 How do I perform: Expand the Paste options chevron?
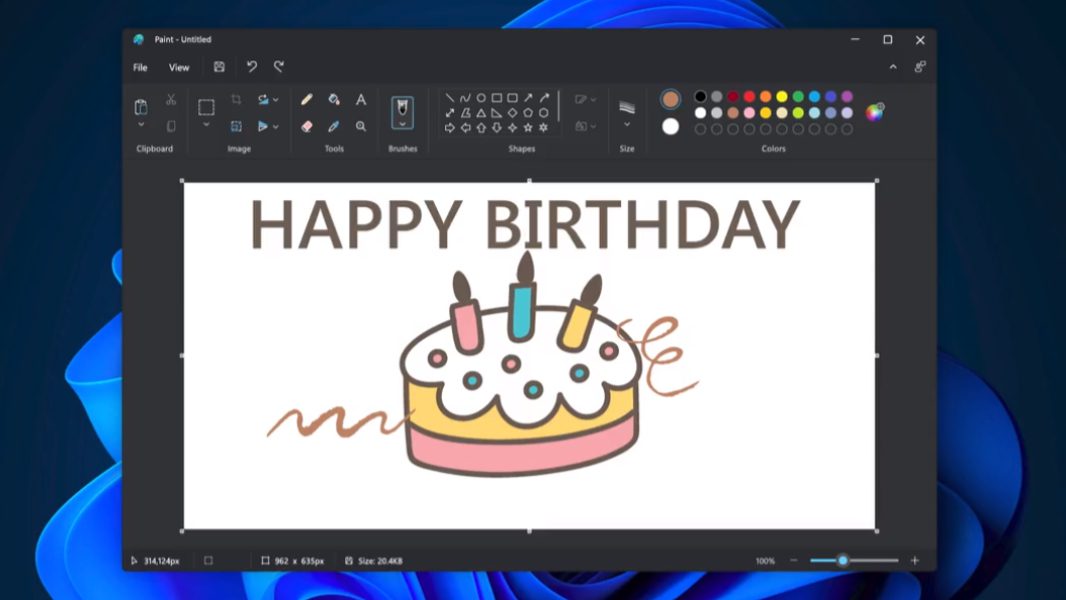pyautogui.click(x=141, y=125)
